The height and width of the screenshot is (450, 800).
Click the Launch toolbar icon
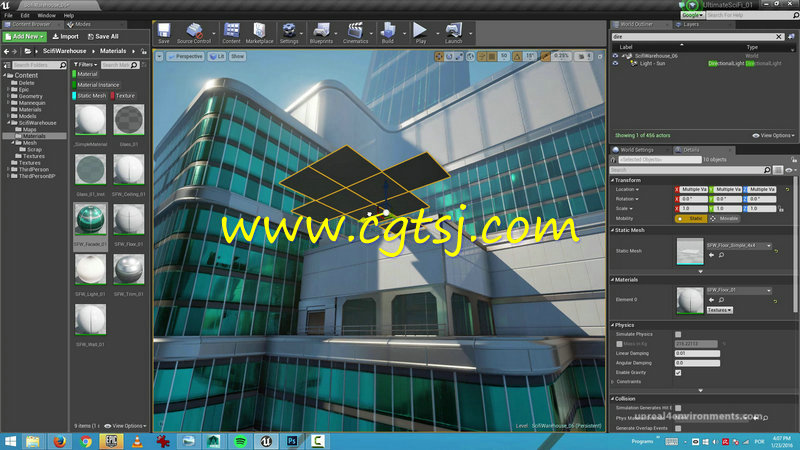click(x=453, y=33)
